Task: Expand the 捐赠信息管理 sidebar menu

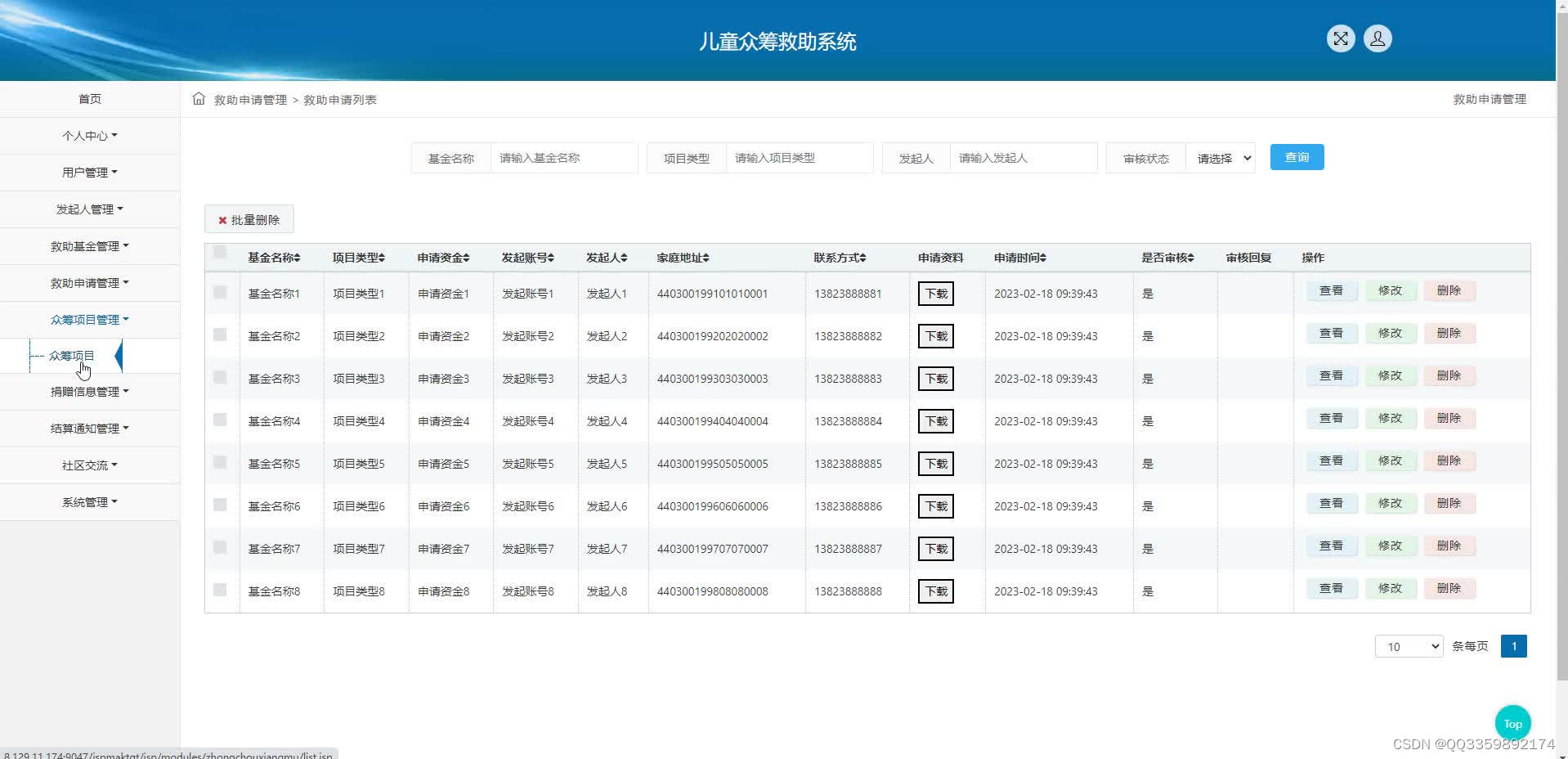Action: click(90, 392)
